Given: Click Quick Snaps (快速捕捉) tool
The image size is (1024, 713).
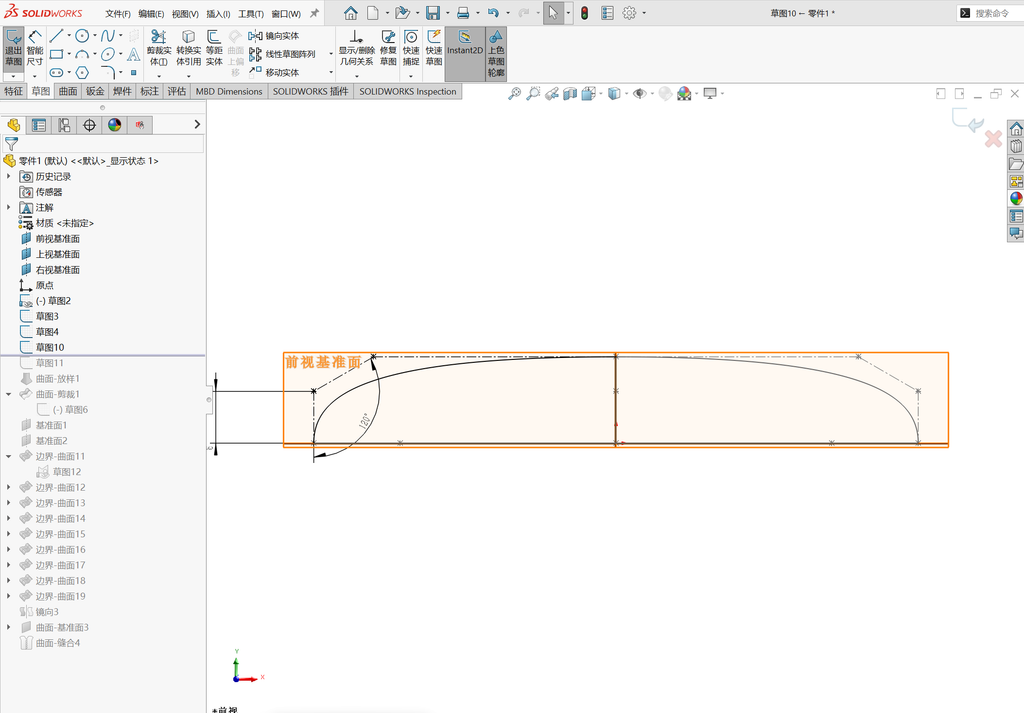Looking at the screenshot, I should point(411,48).
